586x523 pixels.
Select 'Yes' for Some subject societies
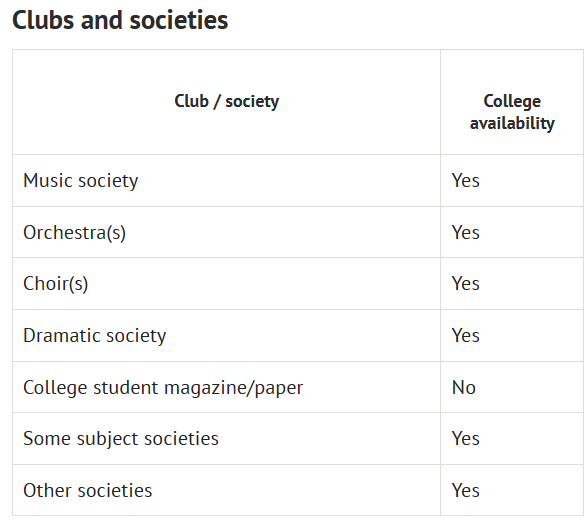click(465, 439)
